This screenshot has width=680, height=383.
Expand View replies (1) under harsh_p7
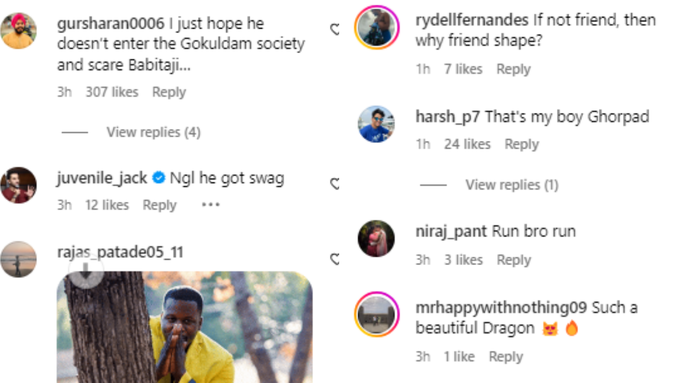click(512, 185)
